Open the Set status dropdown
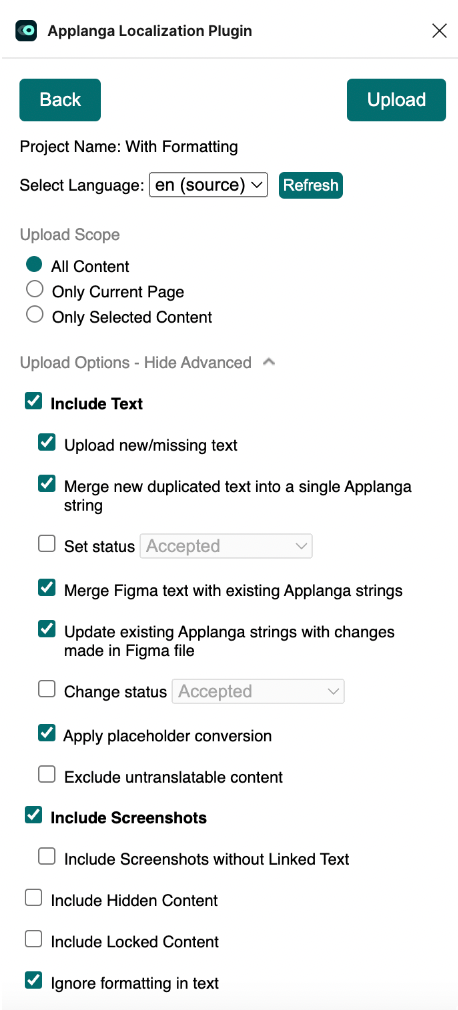This screenshot has width=458, height=1010. (226, 546)
